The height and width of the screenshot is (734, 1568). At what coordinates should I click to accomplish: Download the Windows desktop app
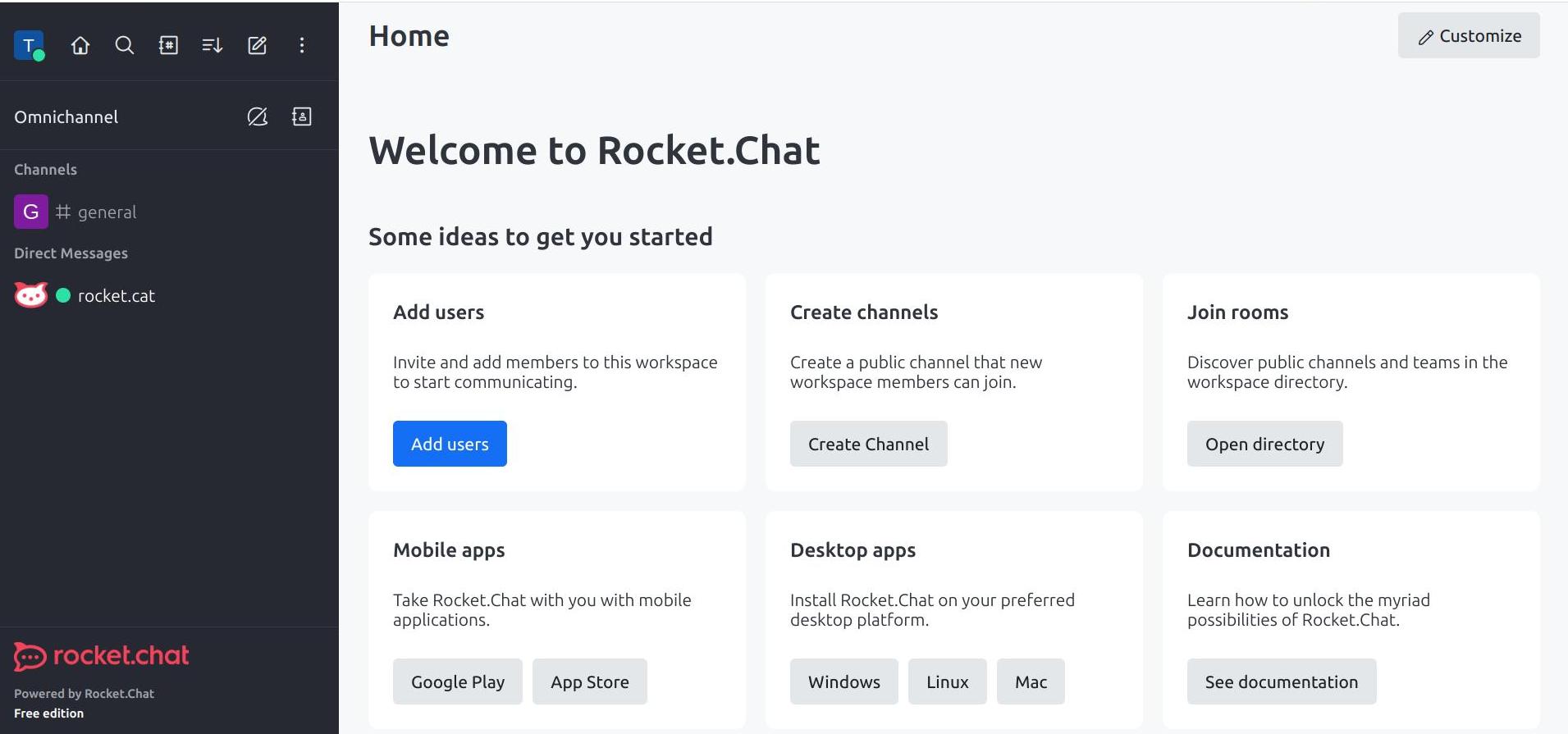(844, 682)
